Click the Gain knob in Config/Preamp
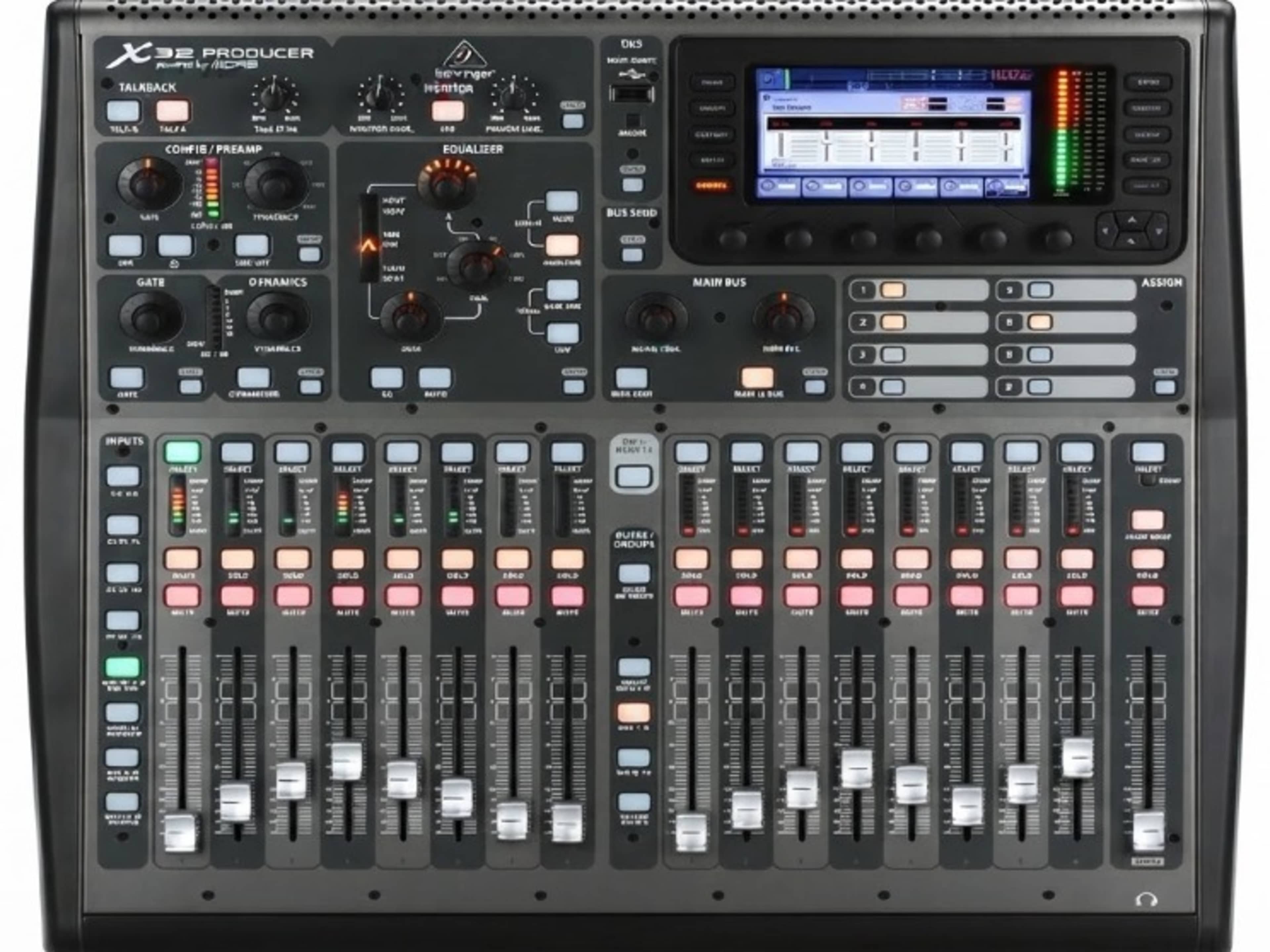This screenshot has width=1270, height=952. coord(150,184)
